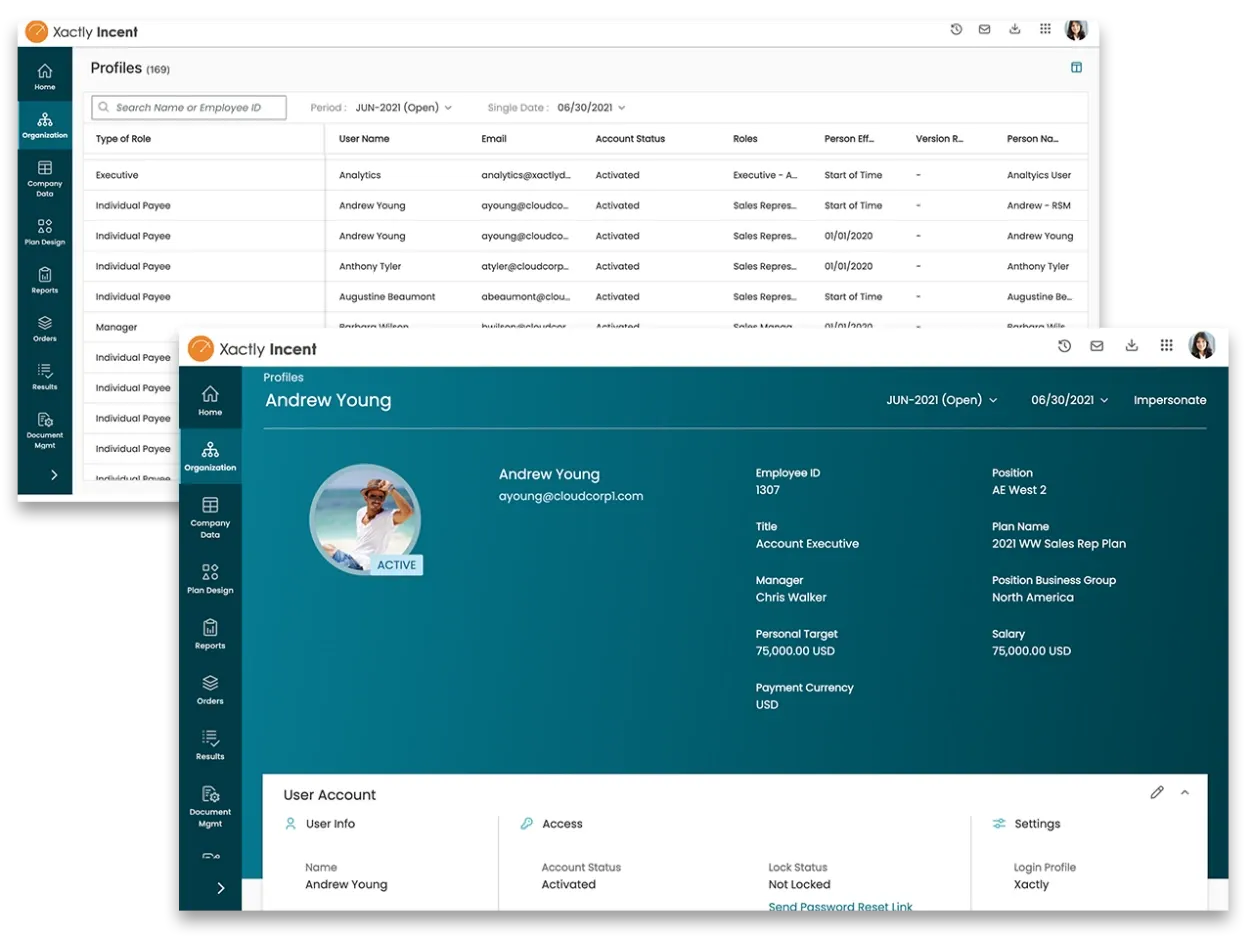Click the ayoung@cloudcorp1.com email on profile
Image resolution: width=1252 pixels, height=939 pixels.
[571, 496]
